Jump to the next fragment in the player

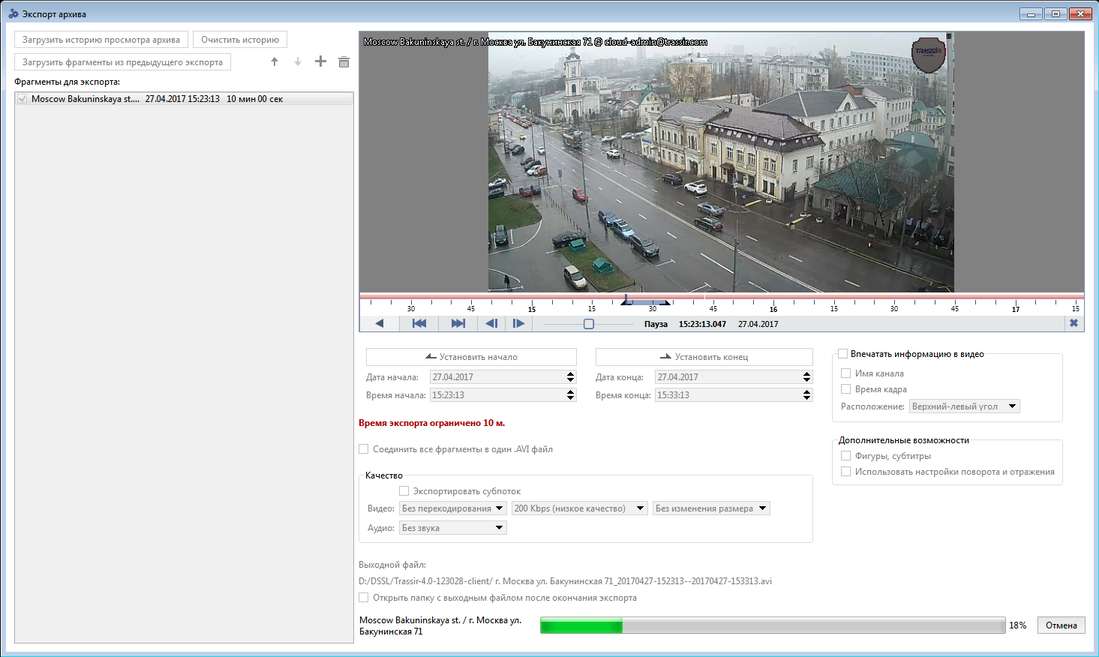[458, 324]
